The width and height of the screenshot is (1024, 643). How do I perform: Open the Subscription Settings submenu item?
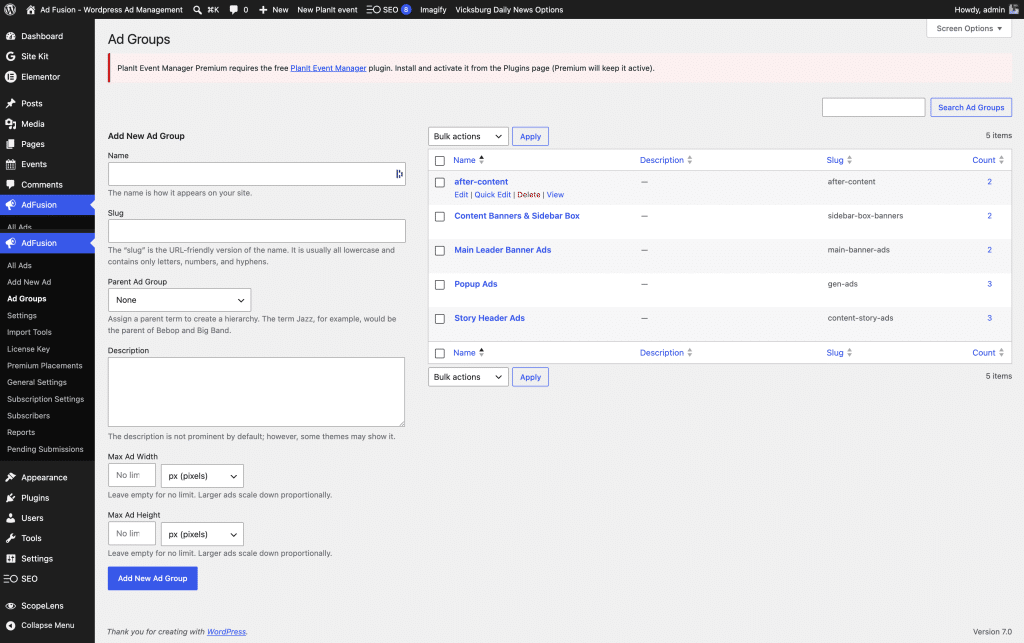coord(46,399)
